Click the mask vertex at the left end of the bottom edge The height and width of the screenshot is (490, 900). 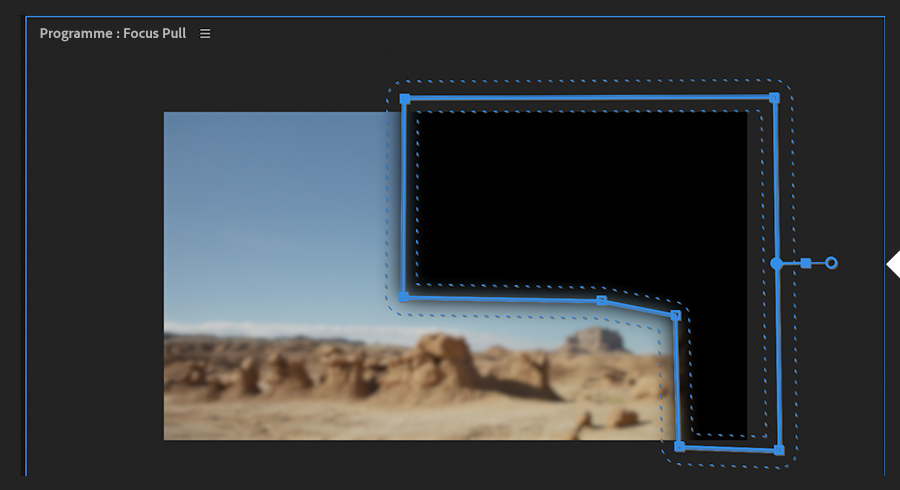tap(404, 297)
